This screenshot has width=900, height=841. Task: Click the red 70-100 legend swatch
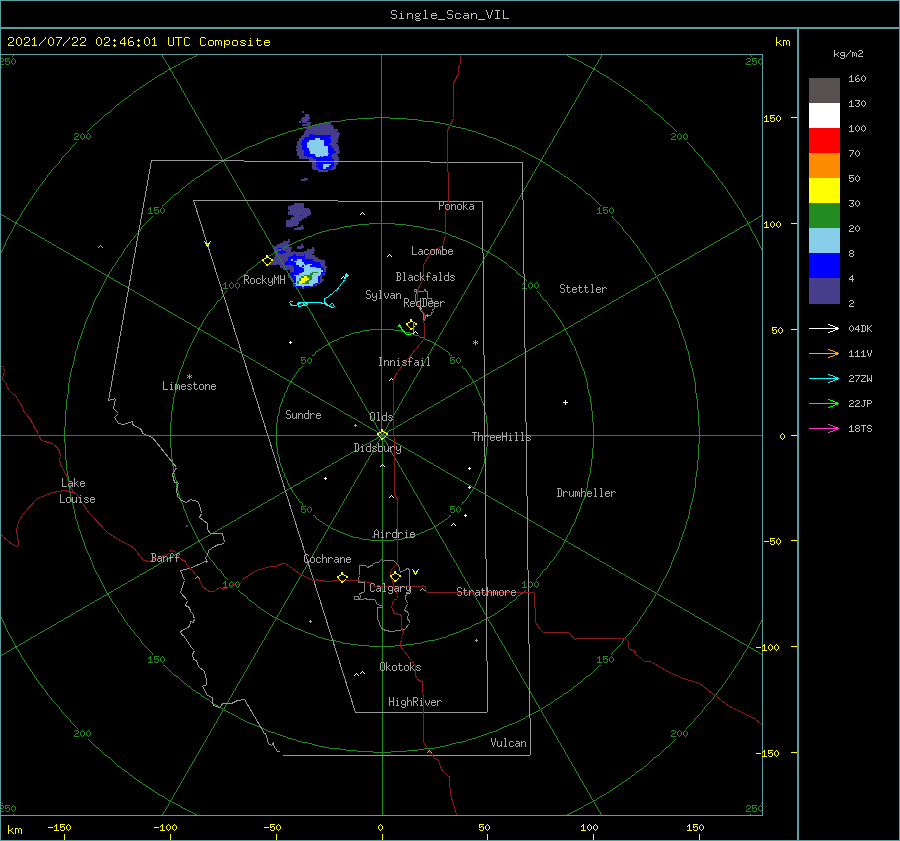click(824, 141)
